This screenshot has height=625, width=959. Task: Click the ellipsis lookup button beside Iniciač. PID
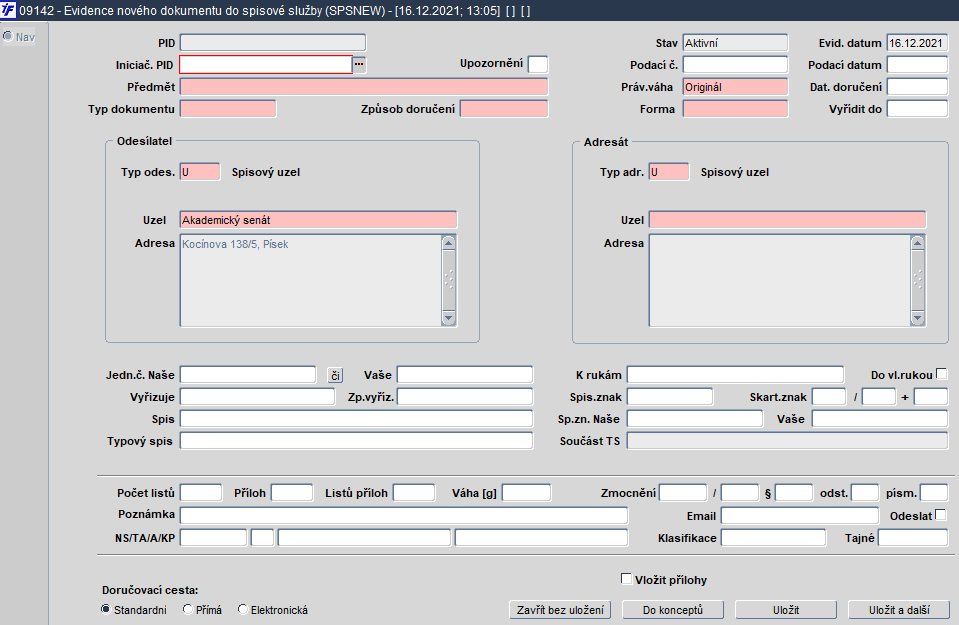coord(359,65)
